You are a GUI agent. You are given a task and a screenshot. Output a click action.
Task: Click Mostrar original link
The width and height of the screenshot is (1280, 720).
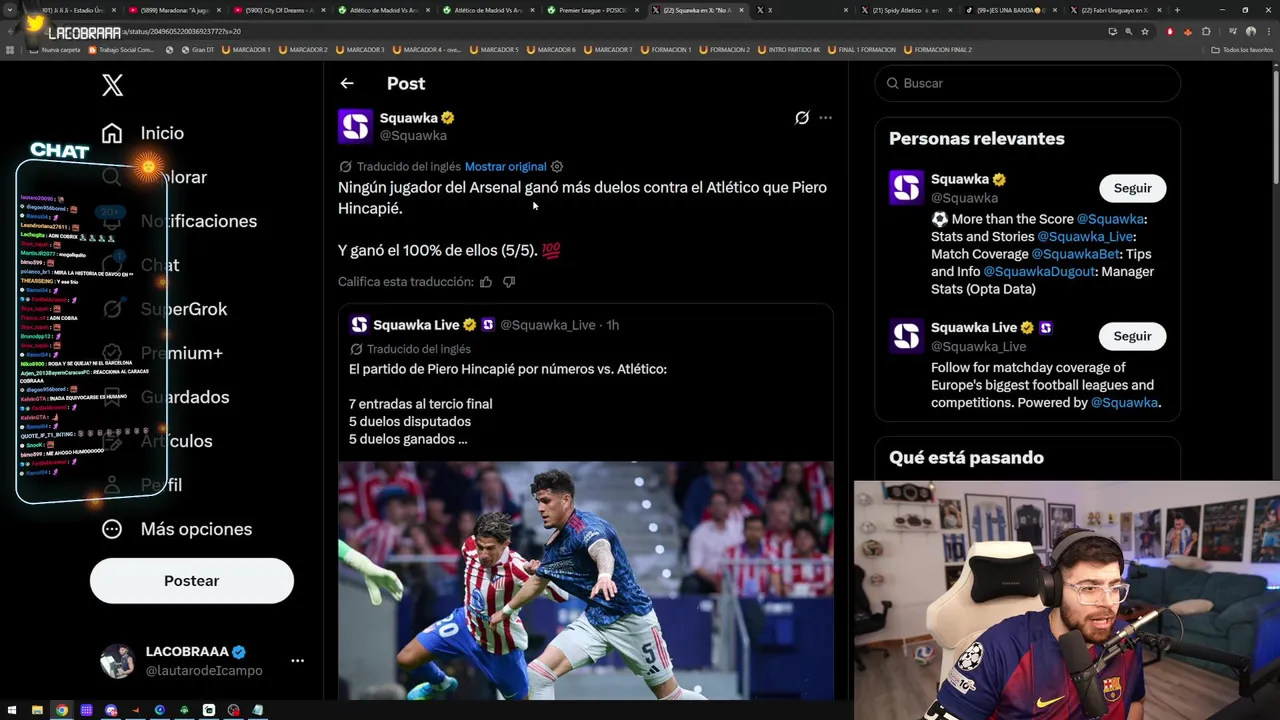coord(505,167)
